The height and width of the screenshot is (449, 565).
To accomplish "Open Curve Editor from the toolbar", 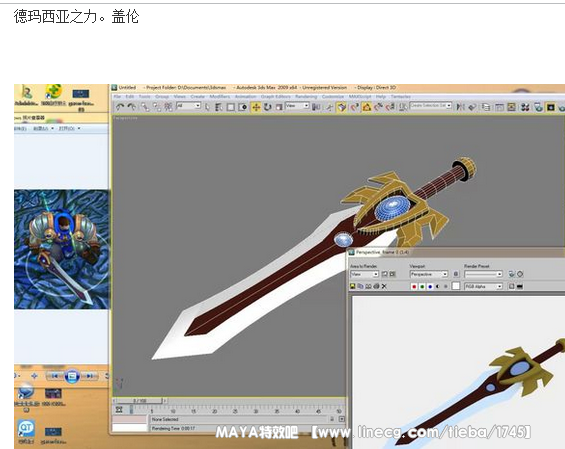I will [x=499, y=107].
